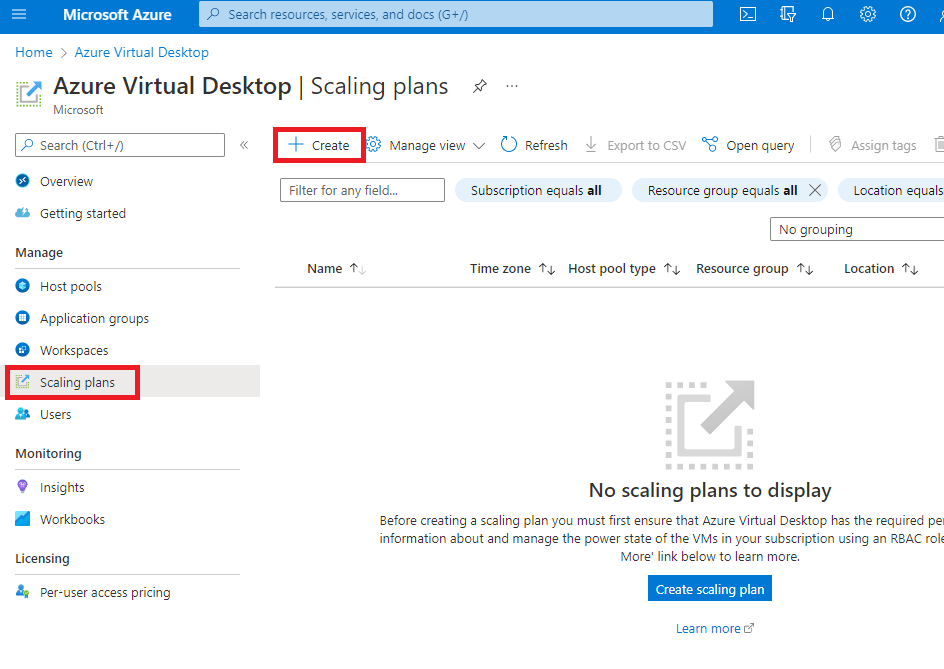
Task: Open Application groups in the sidebar
Action: [x=94, y=318]
